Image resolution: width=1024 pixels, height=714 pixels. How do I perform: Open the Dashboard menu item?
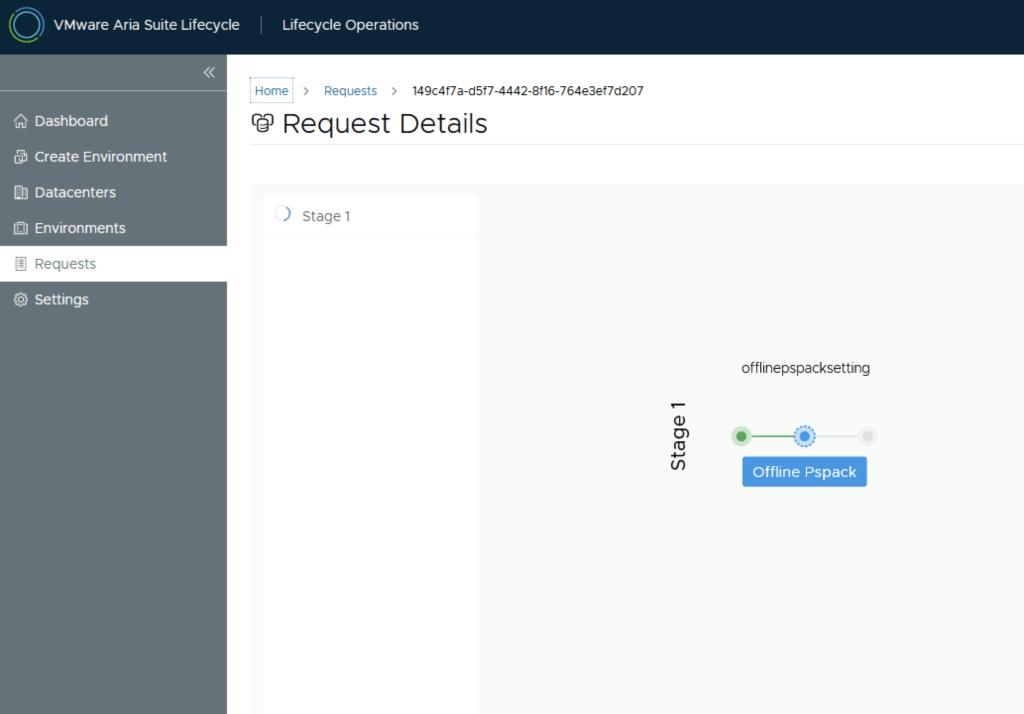[x=71, y=121]
